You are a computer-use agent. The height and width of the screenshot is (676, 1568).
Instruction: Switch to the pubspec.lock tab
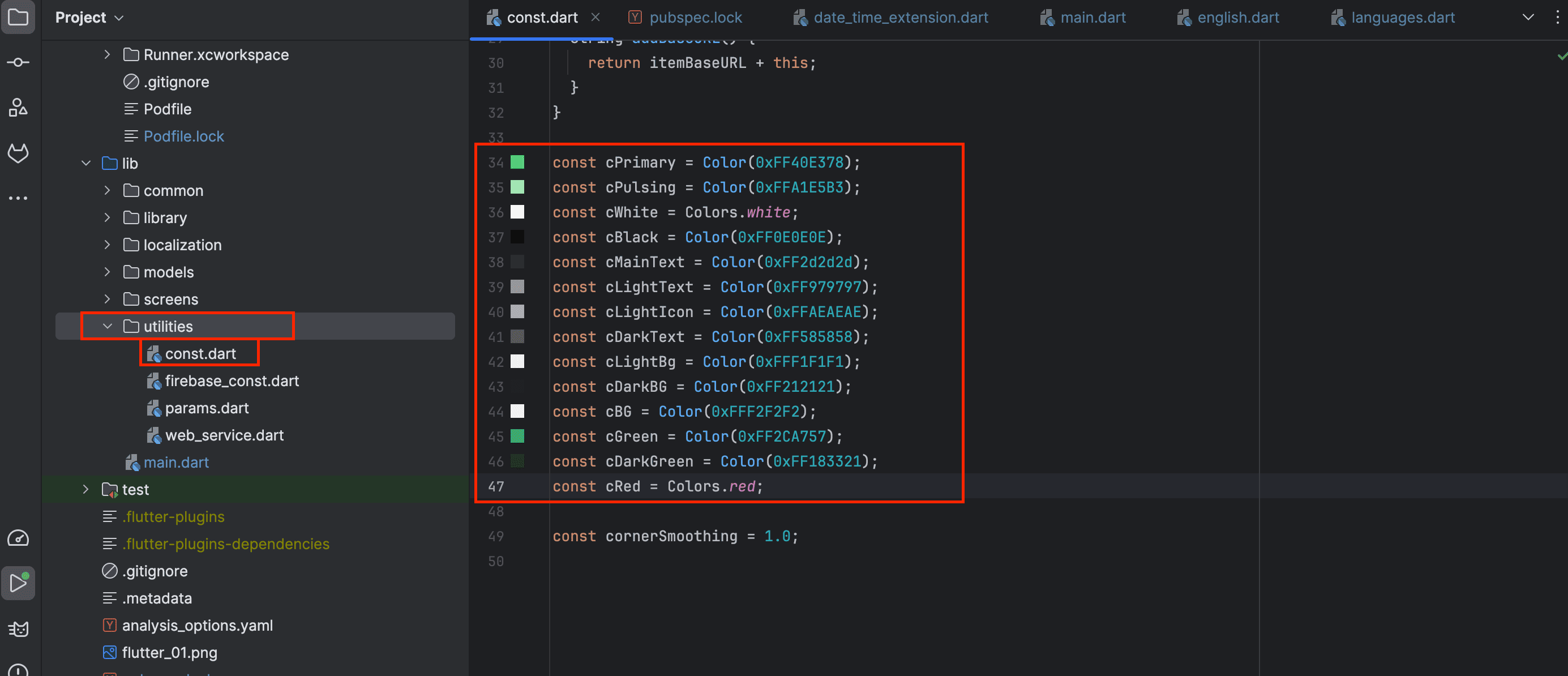point(695,18)
